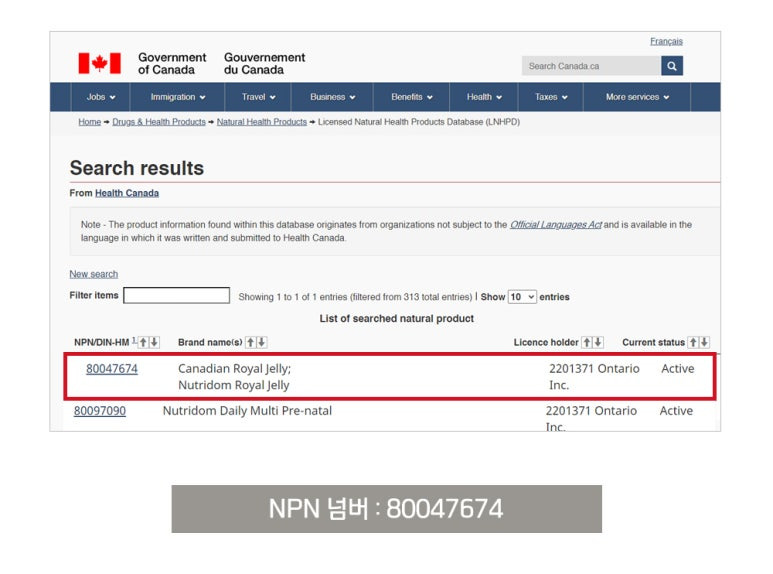Screen dimensions: 773x574
Task: Select Nutridom Daily Multi Pre-natal text
Action: [247, 411]
